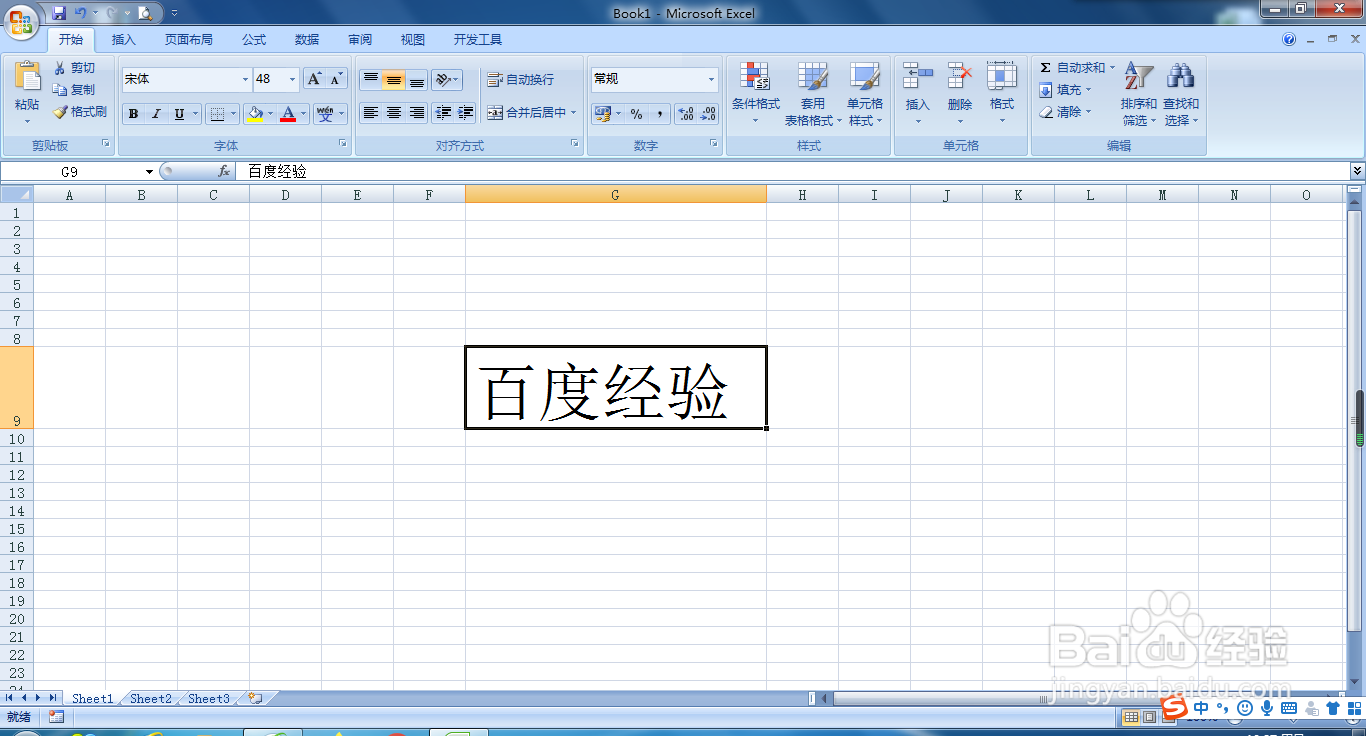The height and width of the screenshot is (736, 1366).
Task: Click the phonetic guide 文 icon
Action: click(x=325, y=114)
